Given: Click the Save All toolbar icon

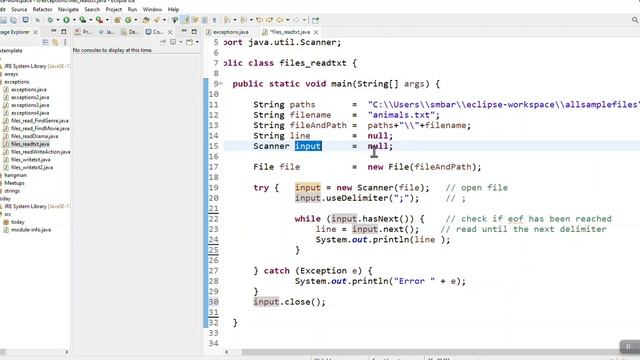Looking at the screenshot, I should [13, 20].
